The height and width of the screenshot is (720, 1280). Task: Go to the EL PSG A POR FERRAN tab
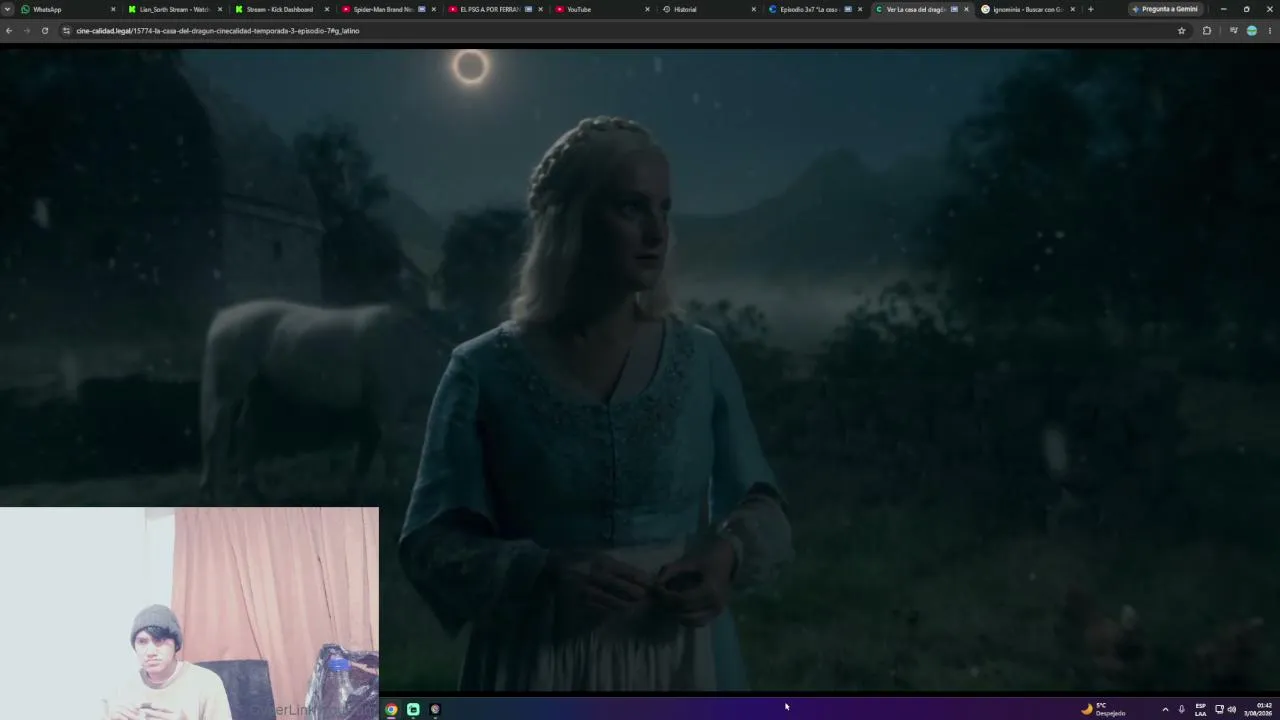tap(495, 9)
